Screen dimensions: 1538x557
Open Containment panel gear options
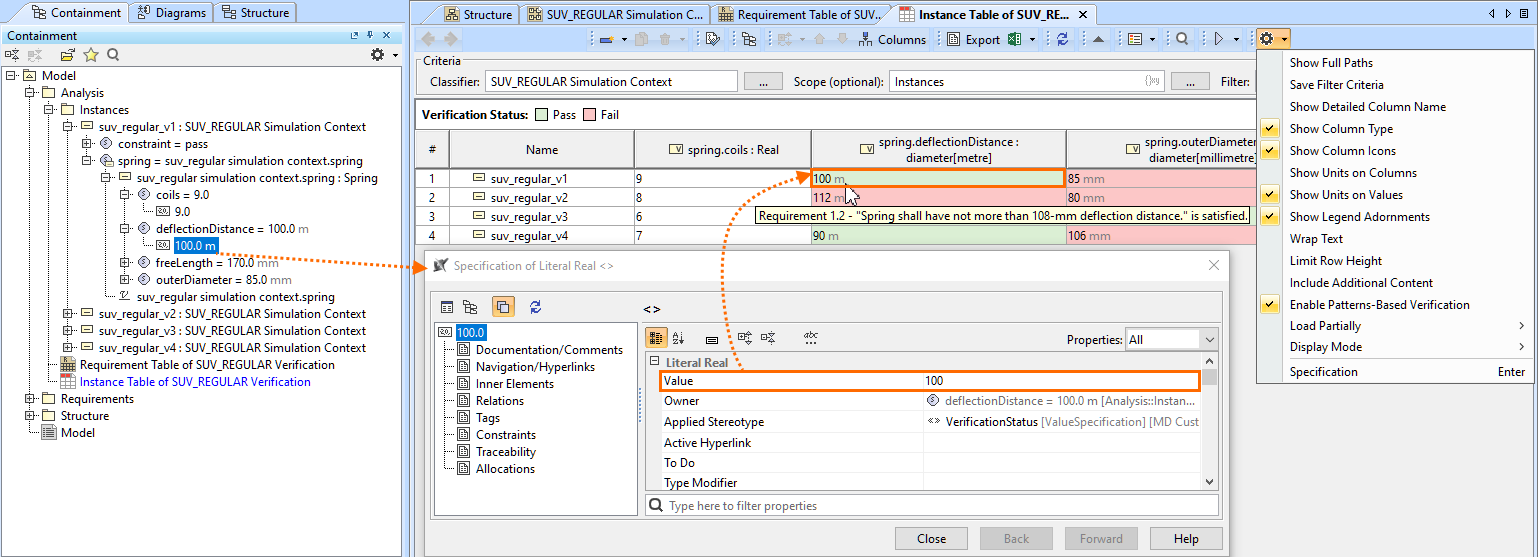tap(378, 55)
